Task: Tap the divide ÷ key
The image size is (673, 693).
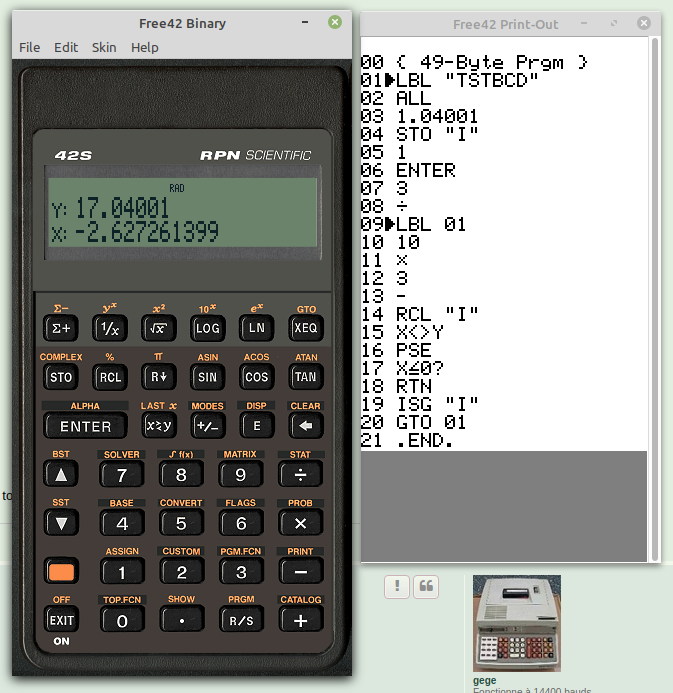Action: pos(300,475)
